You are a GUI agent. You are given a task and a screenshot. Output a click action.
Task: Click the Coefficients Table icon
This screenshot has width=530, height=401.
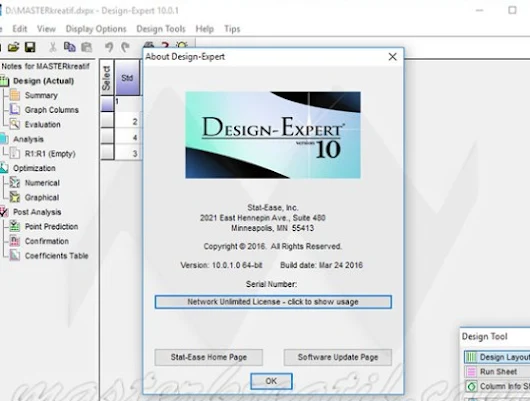pyautogui.click(x=15, y=255)
